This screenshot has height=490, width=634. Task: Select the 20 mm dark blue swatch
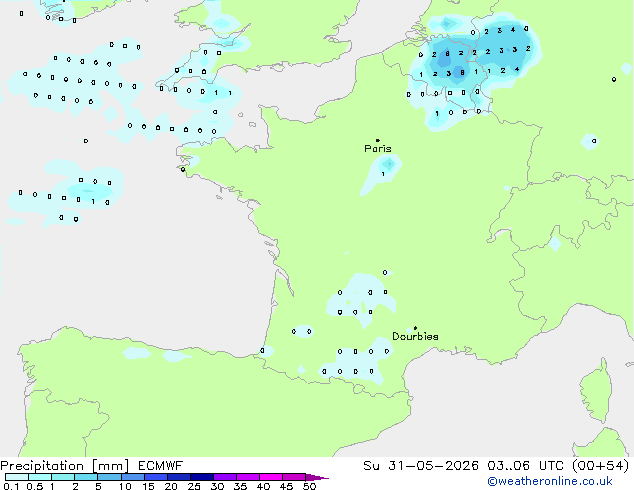pyautogui.click(x=179, y=477)
